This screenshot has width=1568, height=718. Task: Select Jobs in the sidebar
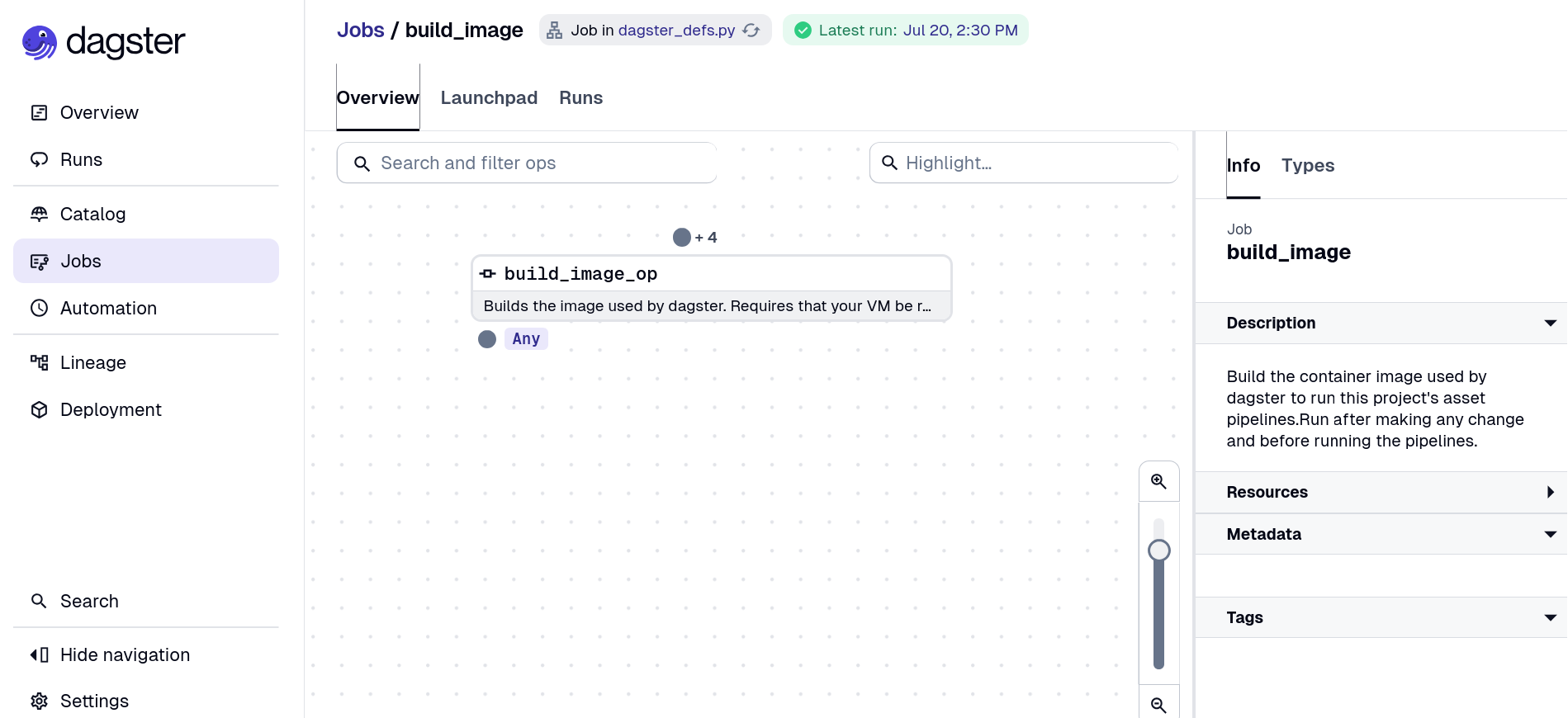tap(146, 261)
